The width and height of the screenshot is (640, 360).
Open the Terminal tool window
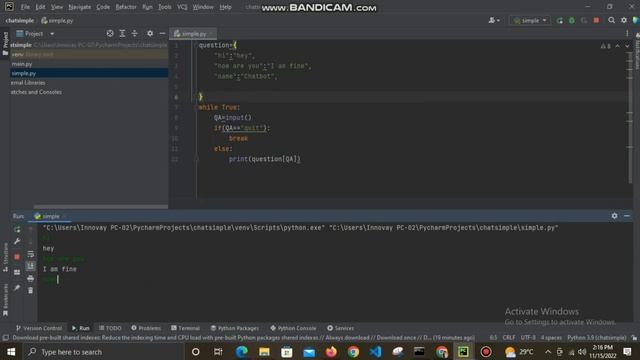185,328
